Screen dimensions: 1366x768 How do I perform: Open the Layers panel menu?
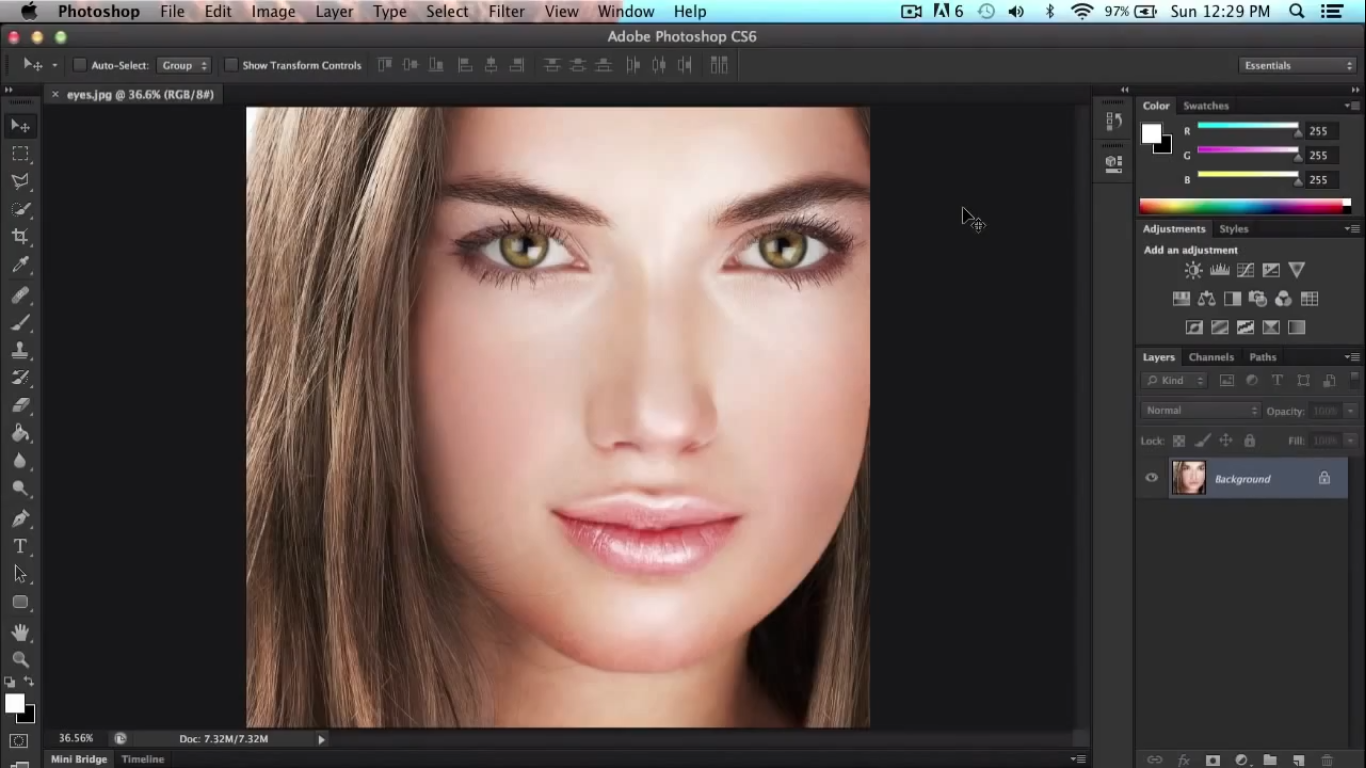click(1352, 357)
